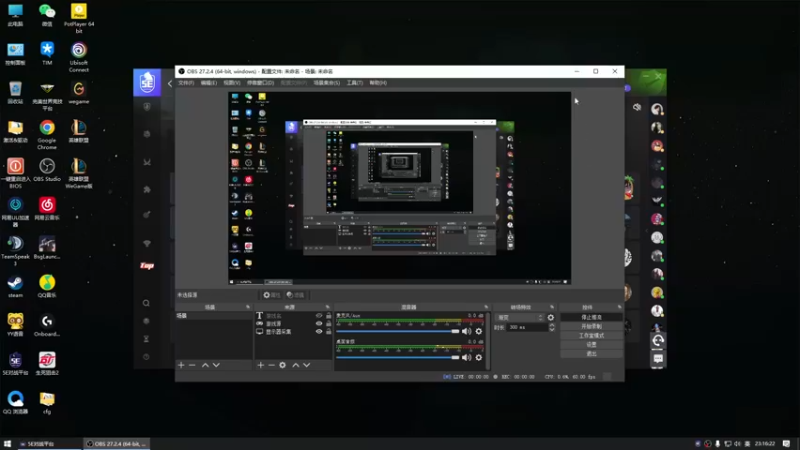
Task: Open 视图(V) menu
Action: click(232, 83)
